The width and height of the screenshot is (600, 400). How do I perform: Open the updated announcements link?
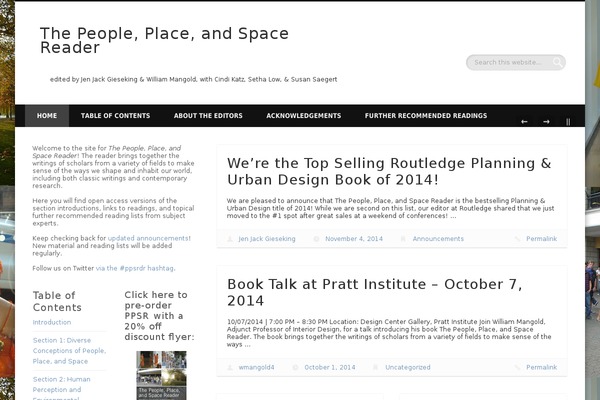click(148, 238)
